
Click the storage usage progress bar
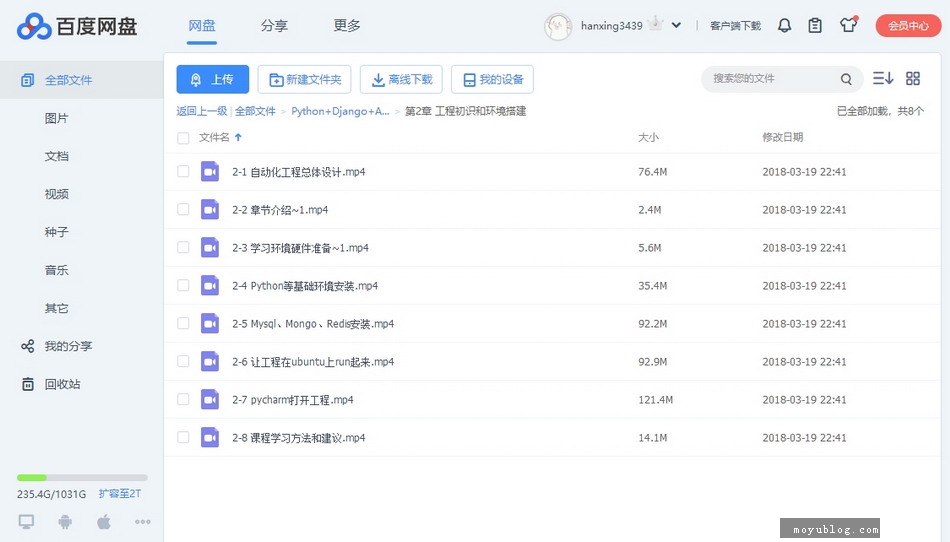82,478
